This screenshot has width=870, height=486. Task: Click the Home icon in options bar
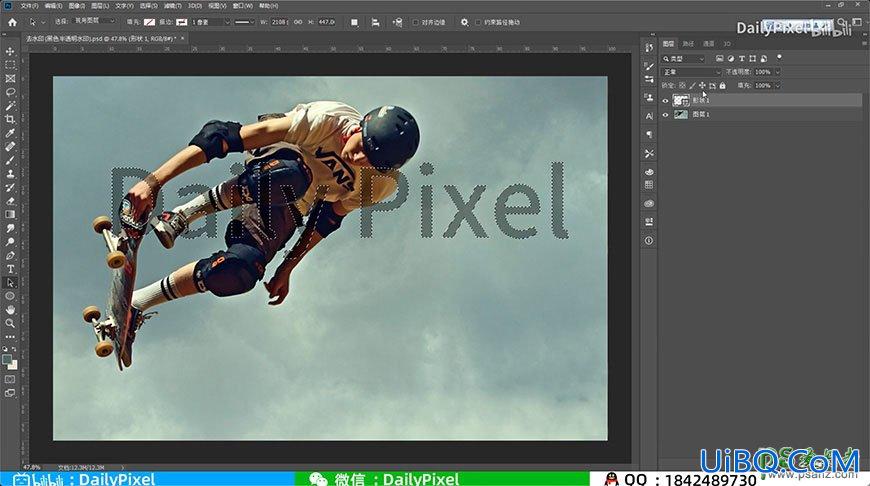pyautogui.click(x=12, y=22)
